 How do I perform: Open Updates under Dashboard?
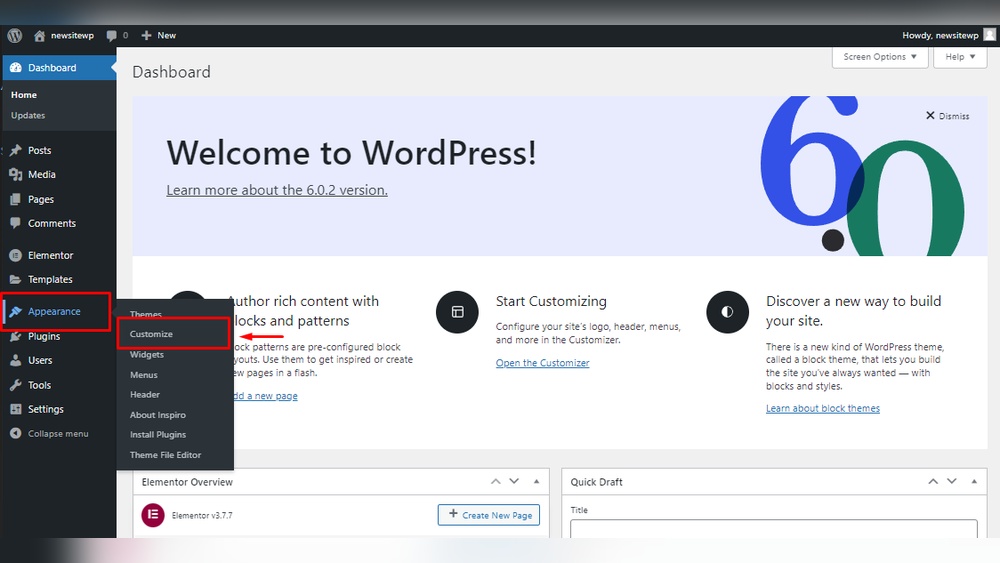click(28, 115)
